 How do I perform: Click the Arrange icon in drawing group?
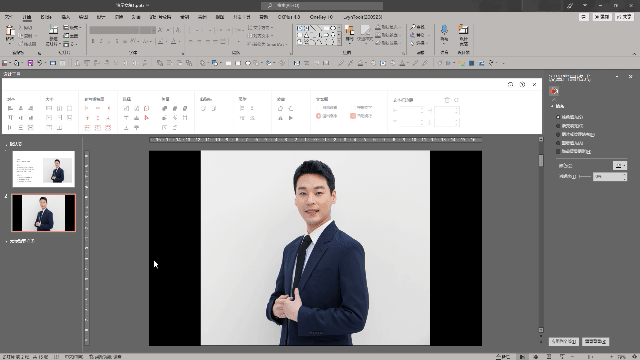click(349, 31)
